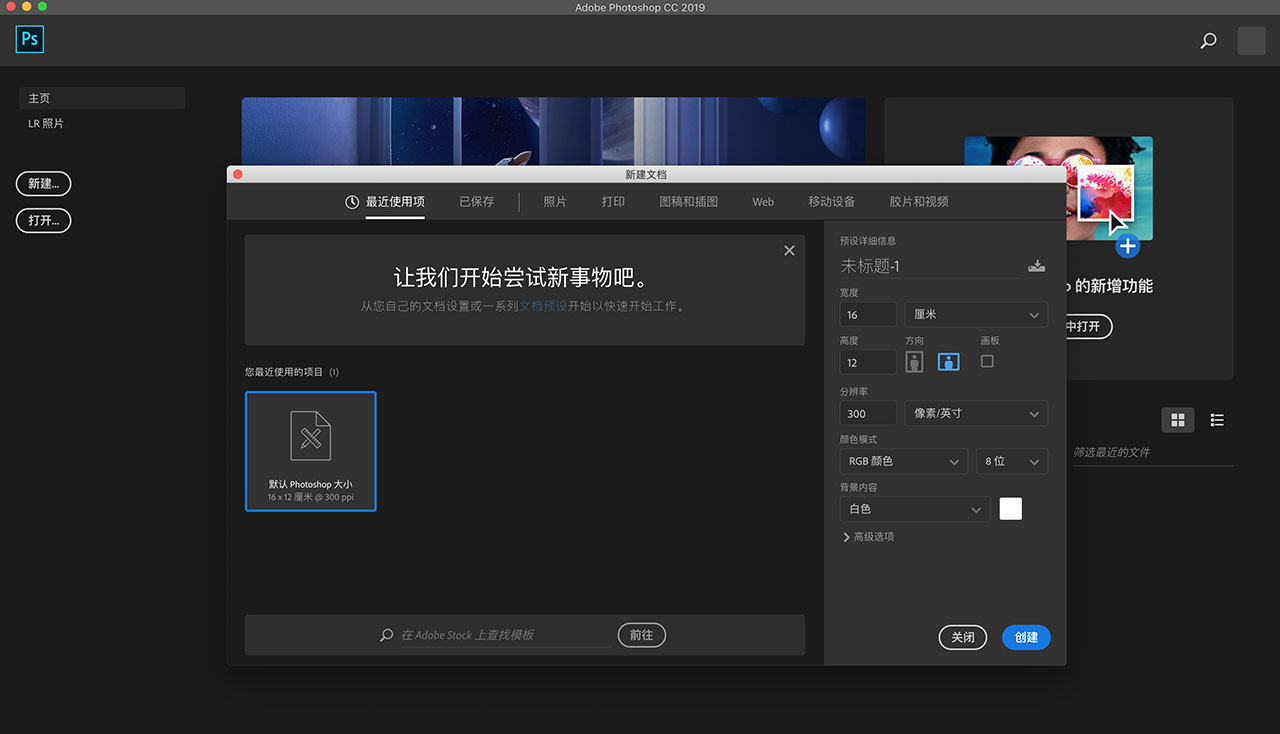This screenshot has width=1280, height=734.
Task: Switch to the Web tab
Action: pyautogui.click(x=763, y=202)
